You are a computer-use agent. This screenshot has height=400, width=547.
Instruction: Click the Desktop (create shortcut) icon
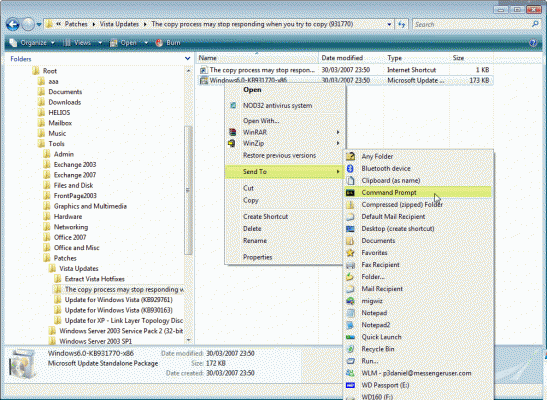350,229
